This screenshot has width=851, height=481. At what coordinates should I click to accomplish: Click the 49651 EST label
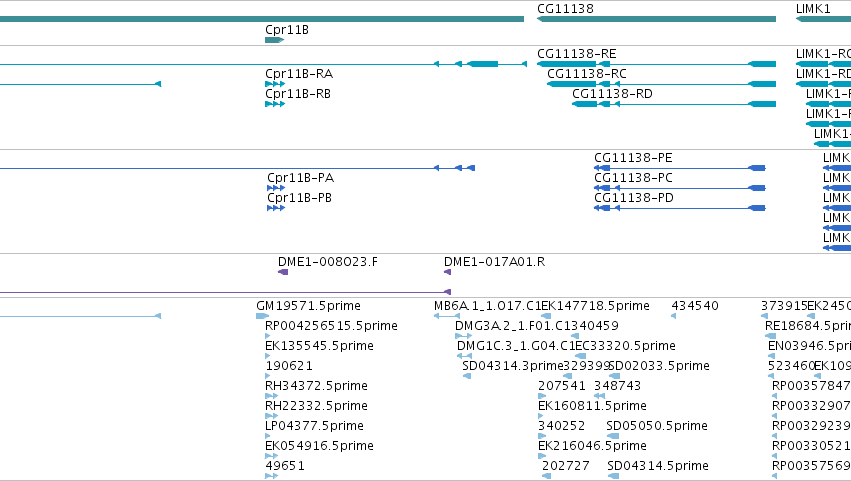285,467
